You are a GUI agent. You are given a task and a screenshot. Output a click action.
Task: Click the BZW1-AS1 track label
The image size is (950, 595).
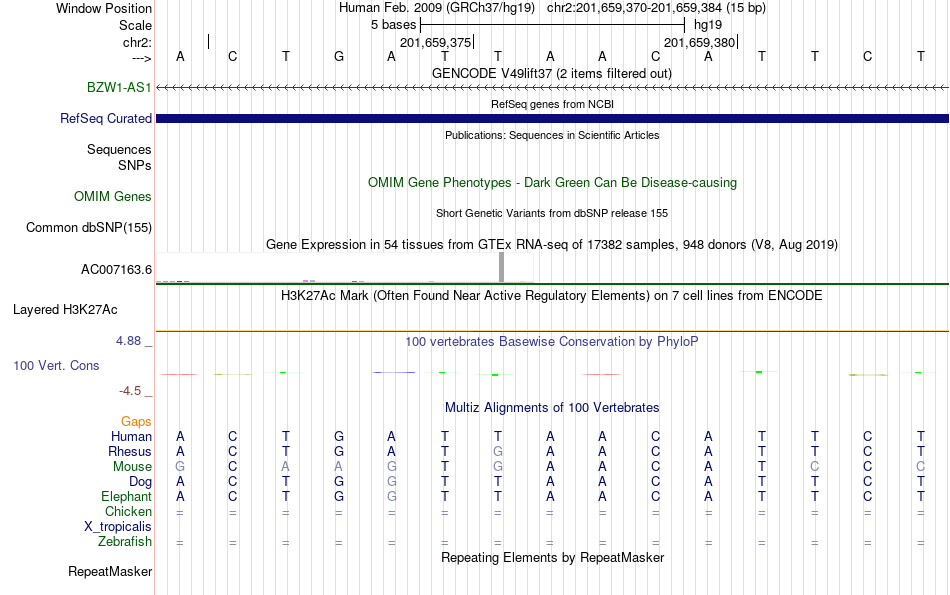(x=119, y=87)
